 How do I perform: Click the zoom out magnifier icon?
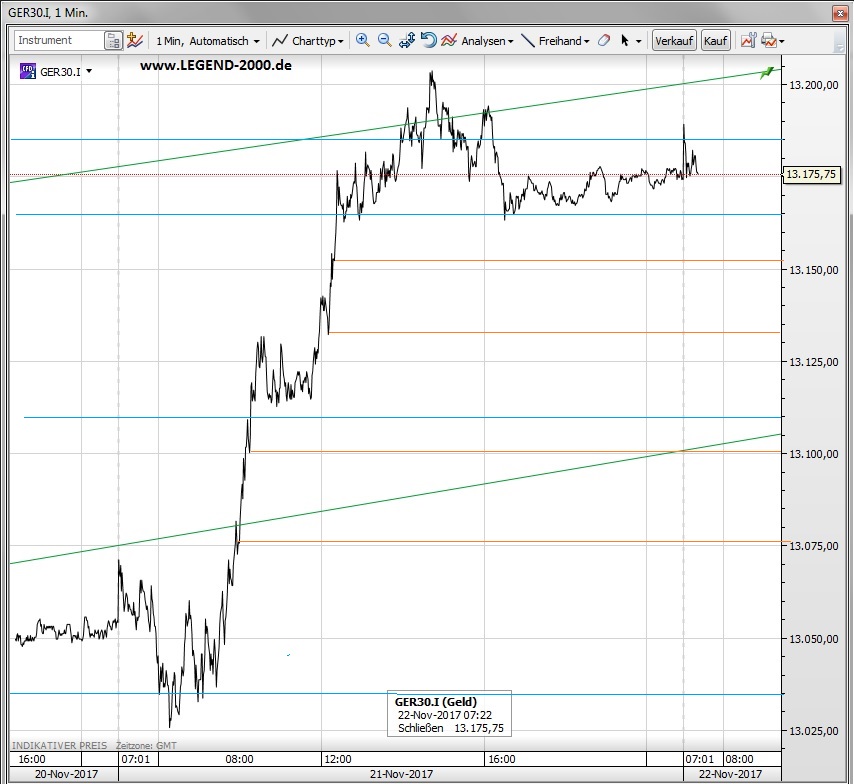point(384,41)
